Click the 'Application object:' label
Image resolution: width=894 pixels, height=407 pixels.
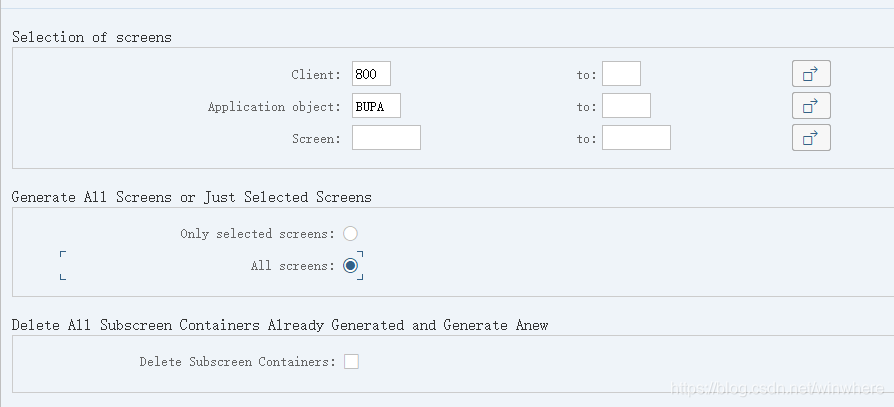point(274,107)
